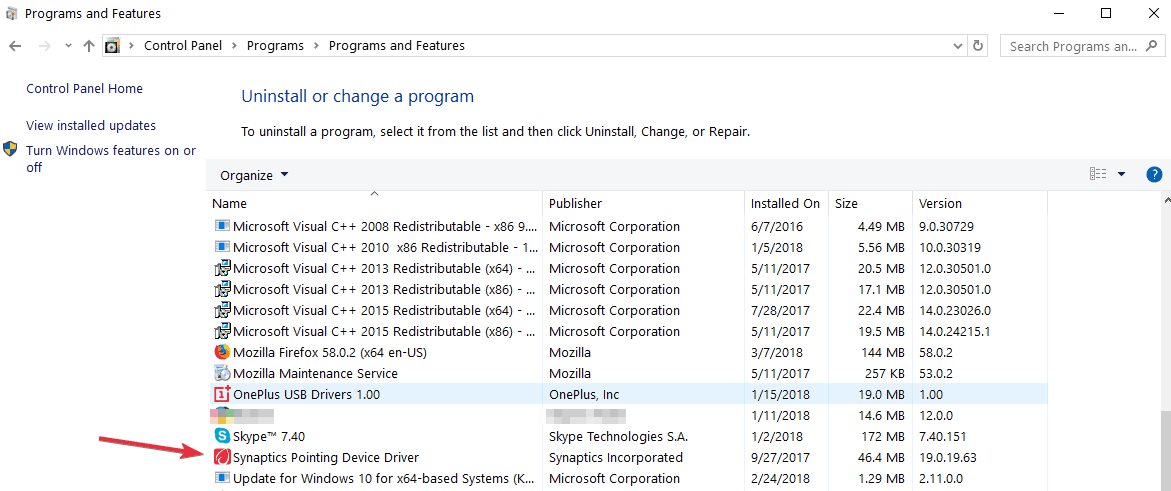Screen dimensions: 1171x491
Task: Click the refresh icon in address bar
Action: (x=978, y=46)
